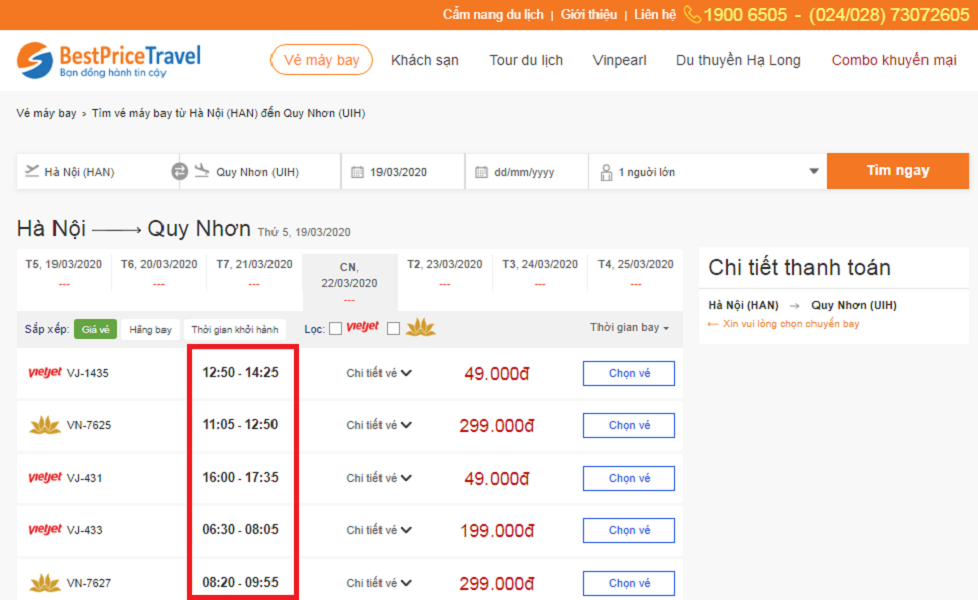Screen dimensions: 978x600
Task: Click the passenger person icon
Action: 606,172
